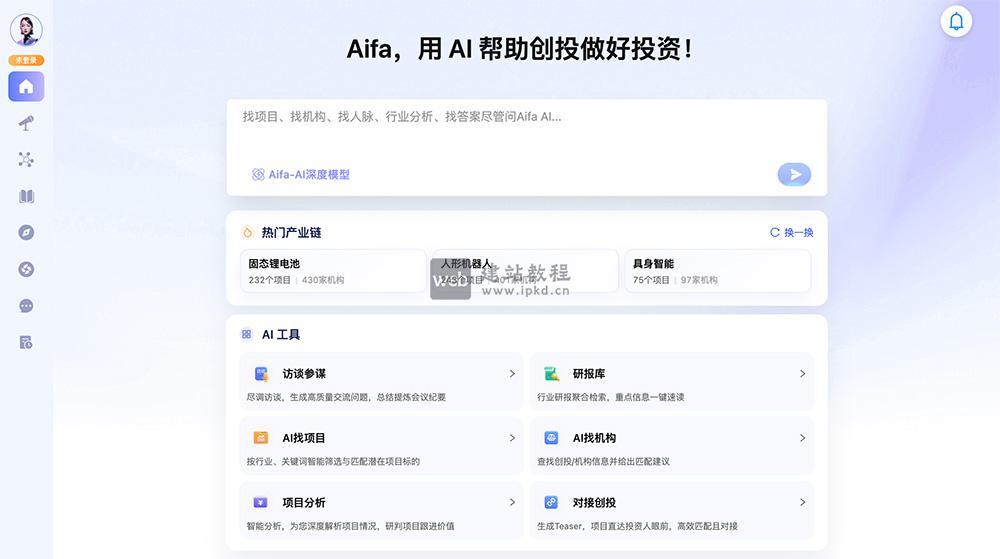Open the chat bubble icon in sidebar

26,306
